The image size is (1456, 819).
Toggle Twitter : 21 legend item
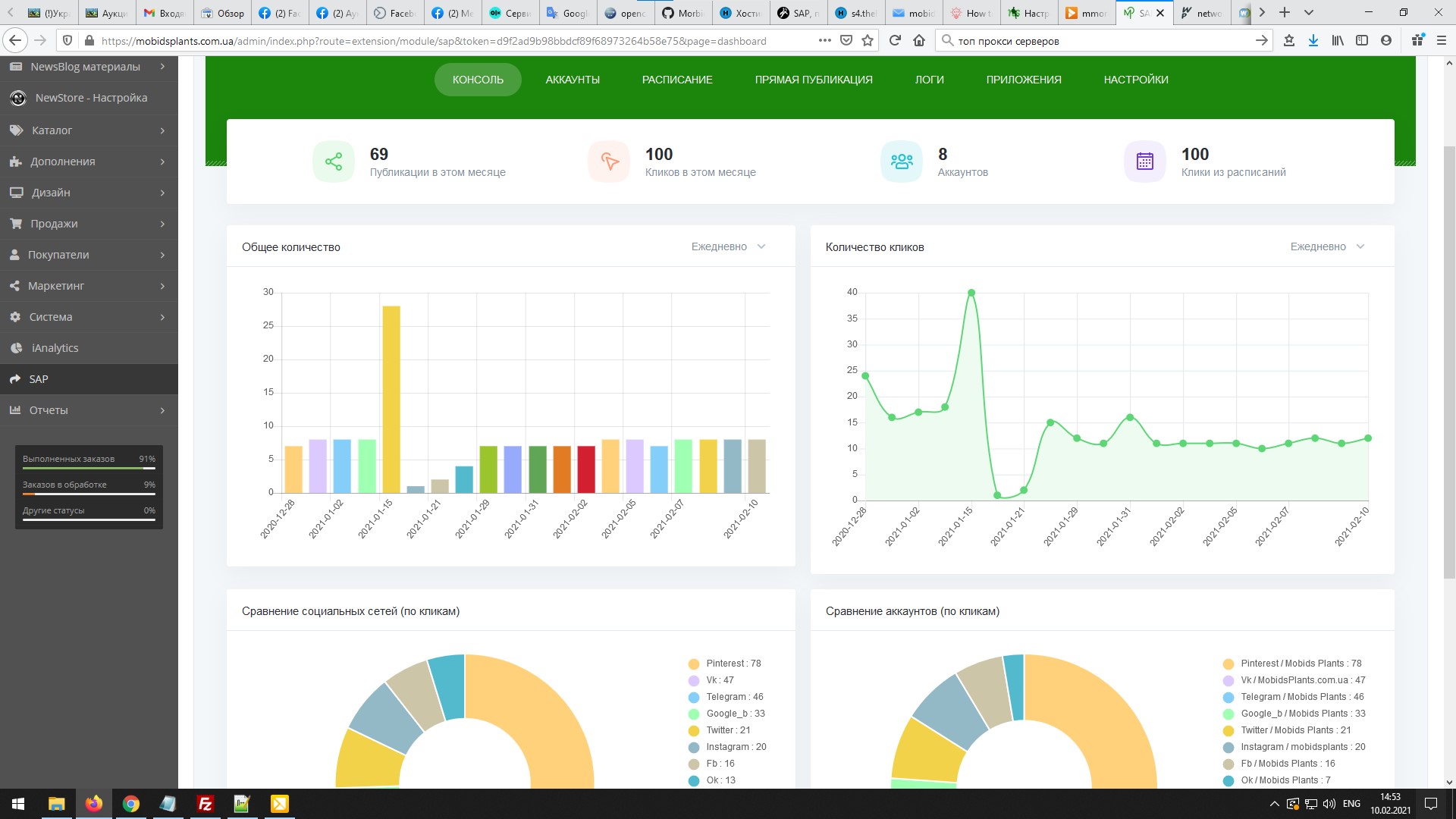pos(719,730)
